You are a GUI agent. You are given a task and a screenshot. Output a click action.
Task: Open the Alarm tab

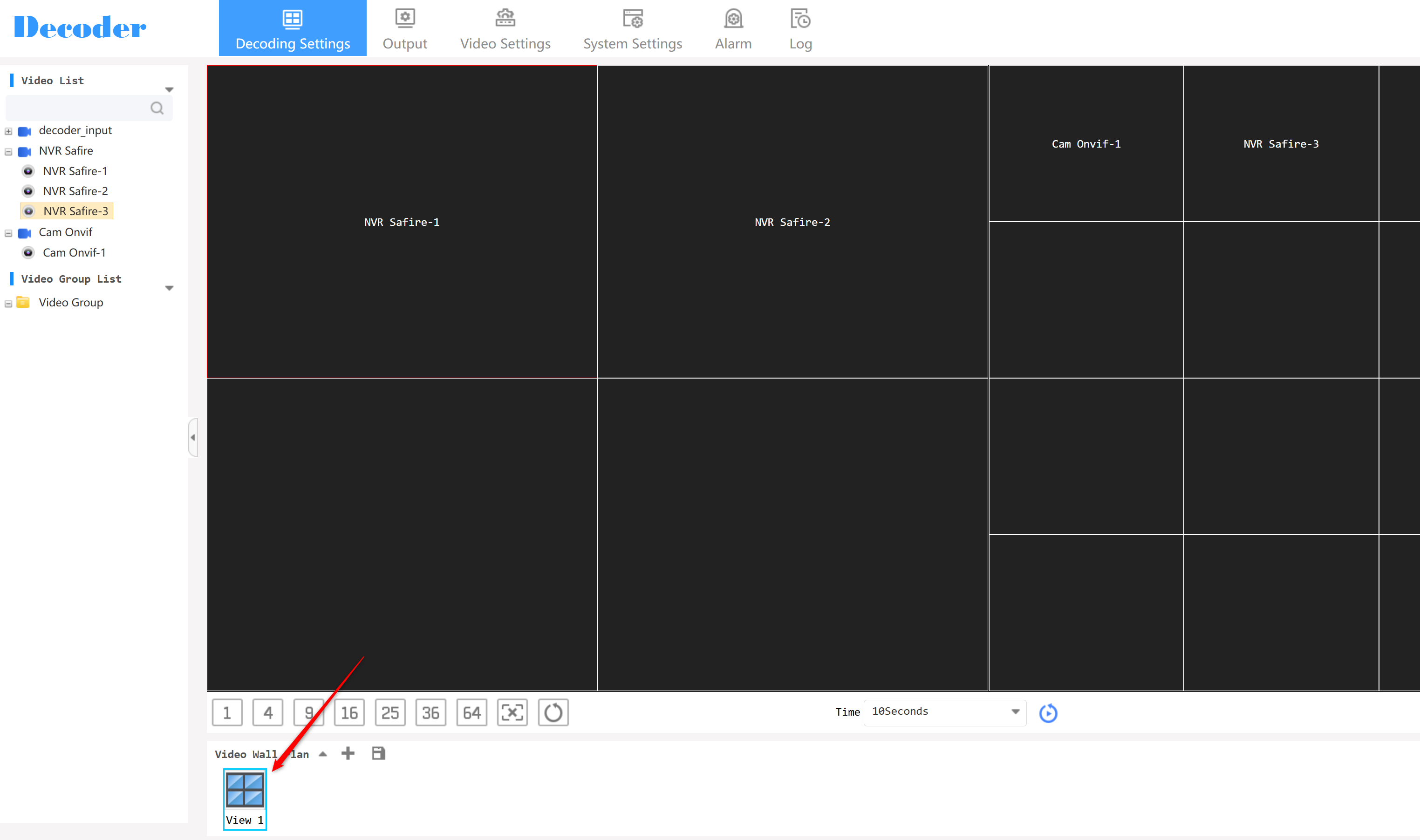coord(733,28)
